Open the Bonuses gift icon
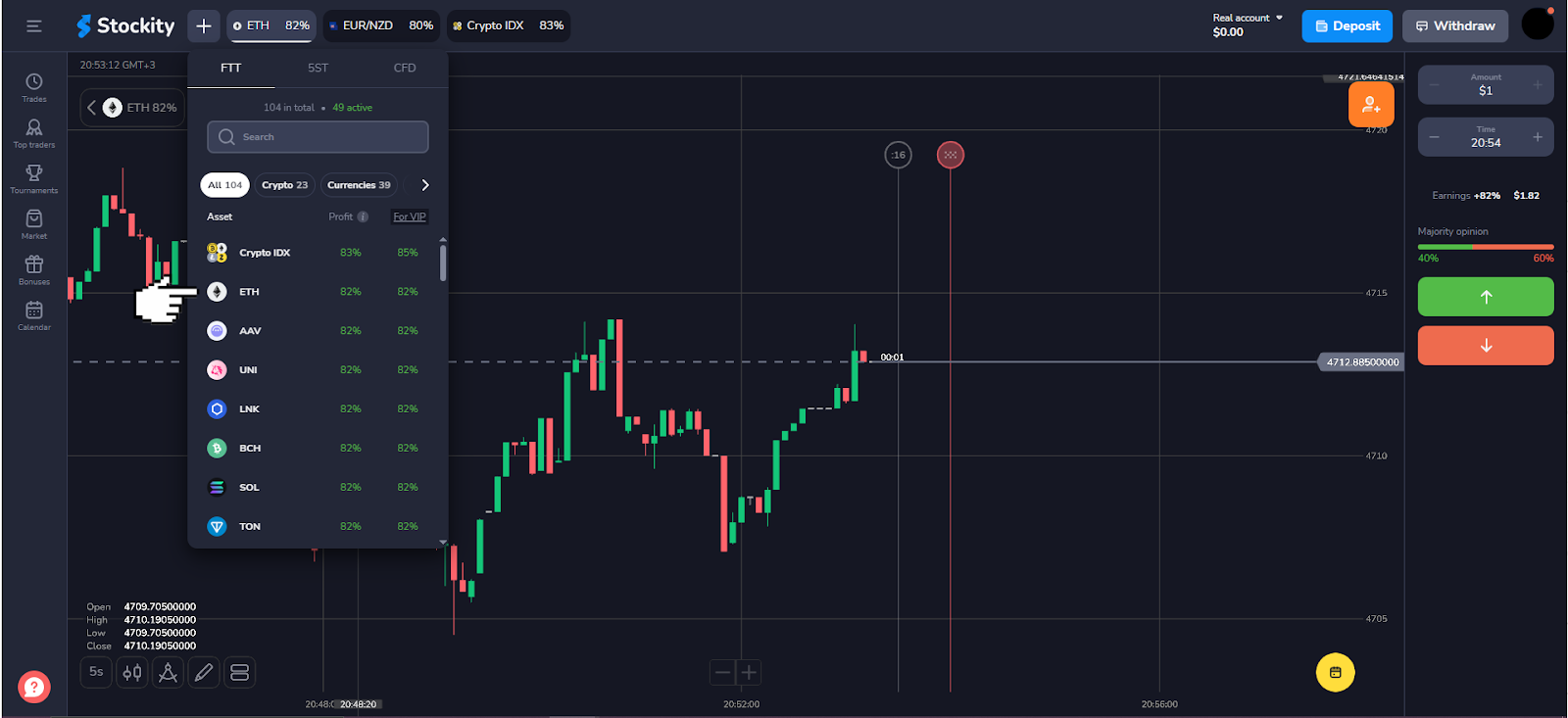 click(34, 268)
